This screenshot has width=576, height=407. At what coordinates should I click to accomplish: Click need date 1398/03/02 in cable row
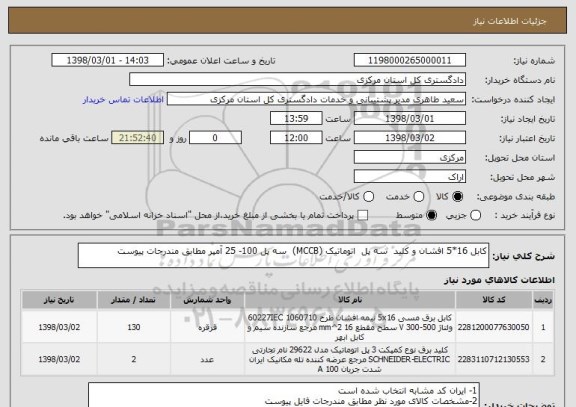[59, 327]
